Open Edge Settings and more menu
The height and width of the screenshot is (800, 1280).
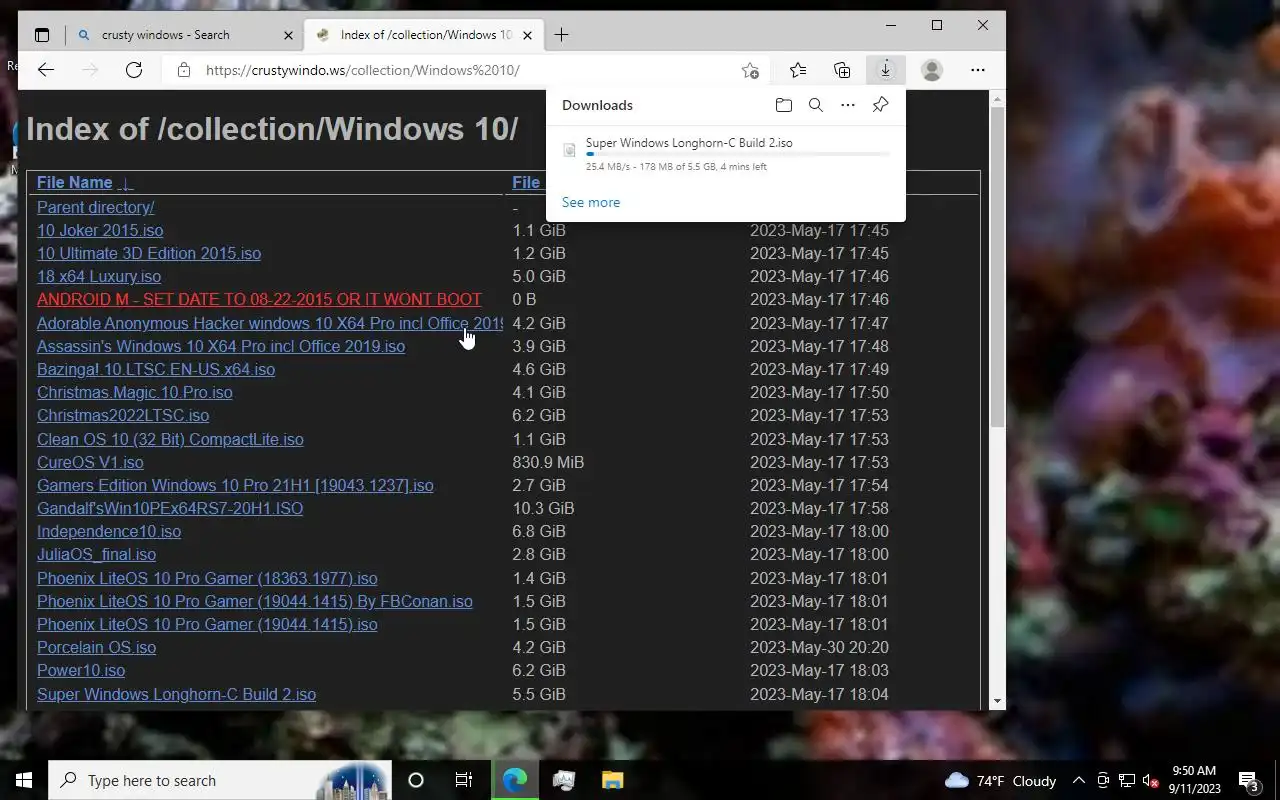click(x=977, y=70)
